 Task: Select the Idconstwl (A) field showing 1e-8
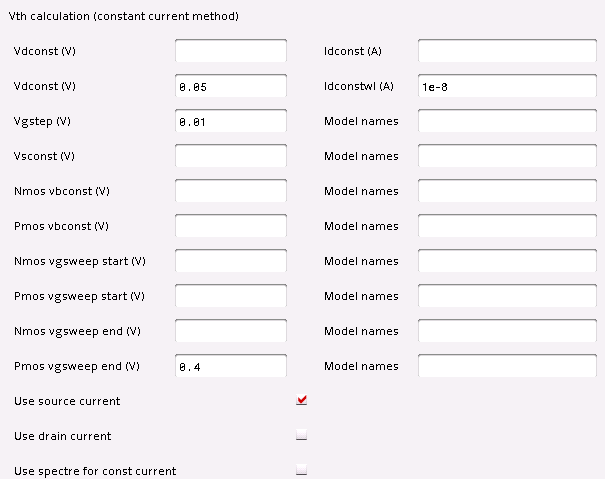(x=507, y=86)
